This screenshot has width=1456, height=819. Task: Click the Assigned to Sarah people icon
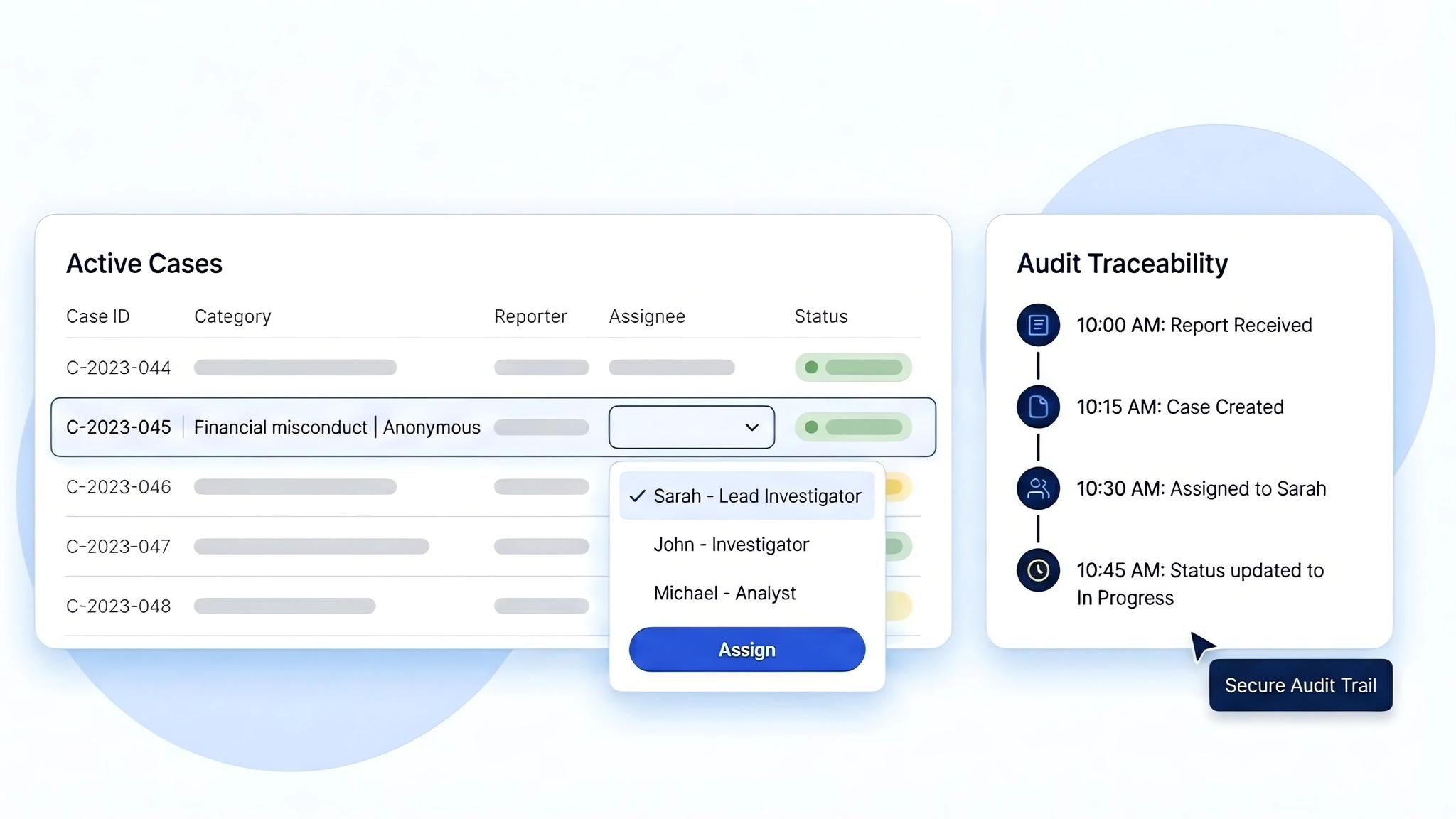pos(1038,488)
